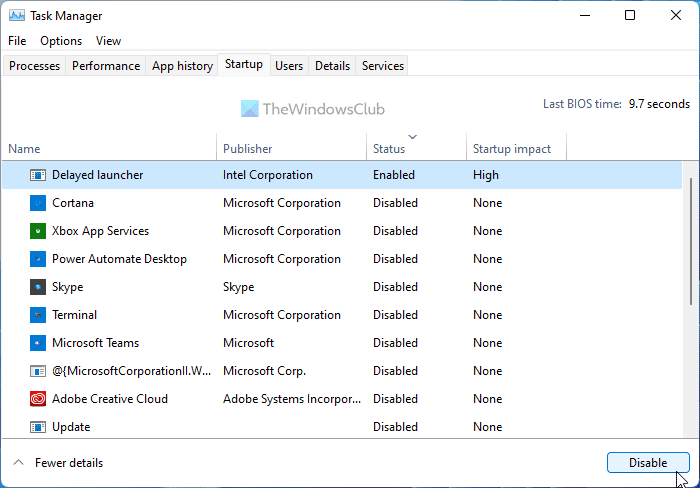
Task: Select the Cortana row name
Action: point(73,203)
